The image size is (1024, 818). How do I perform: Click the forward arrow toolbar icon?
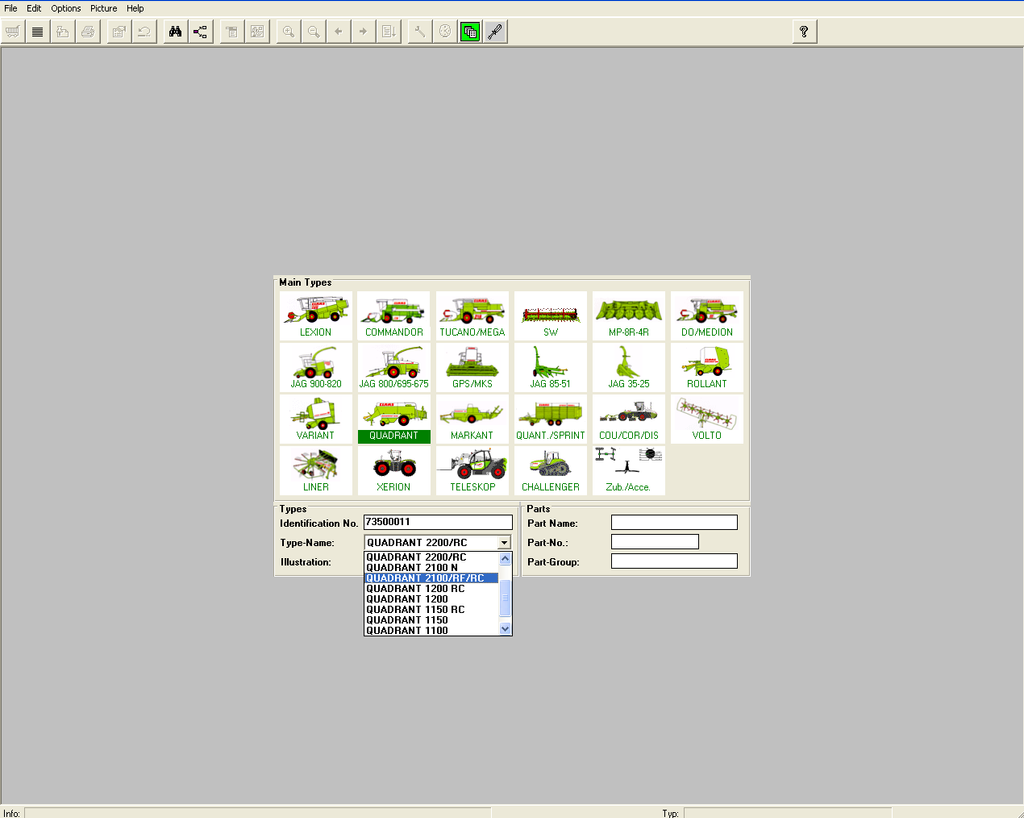[x=363, y=31]
